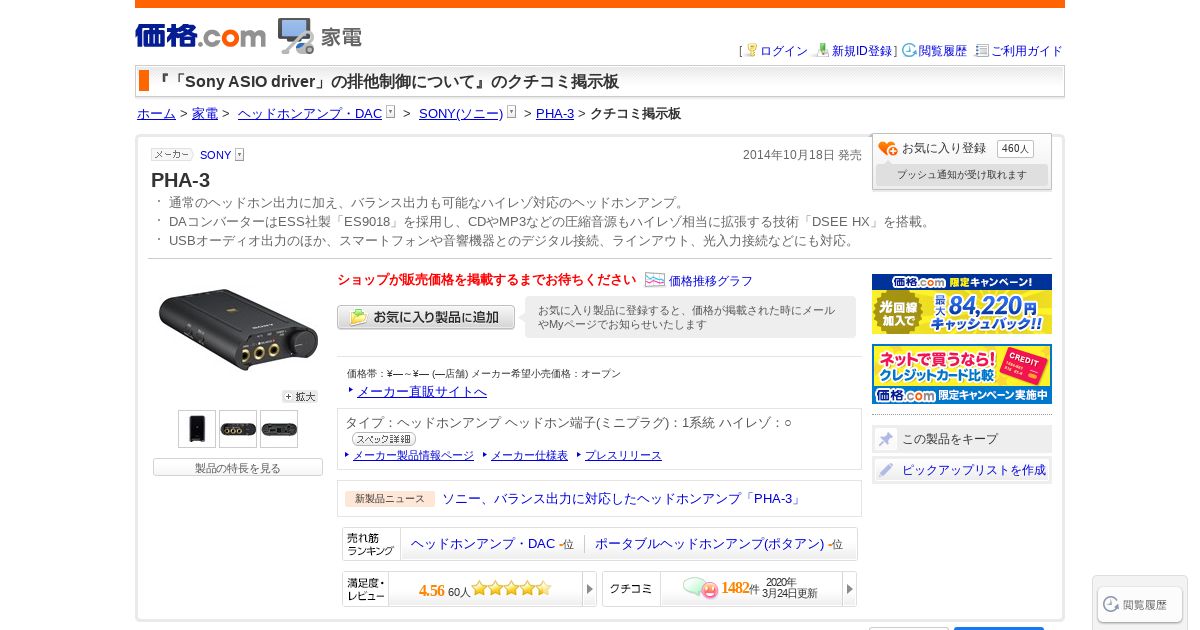This screenshot has width=1200, height=630.
Task: Open プレスリリース link
Action: [x=623, y=455]
